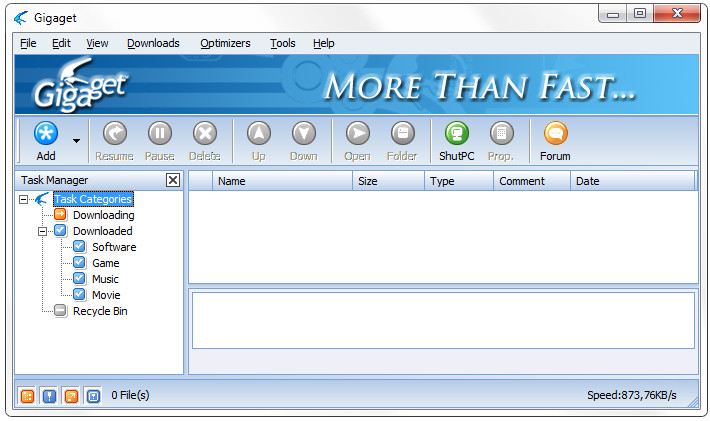Click the first orange grid status bar icon

point(28,396)
